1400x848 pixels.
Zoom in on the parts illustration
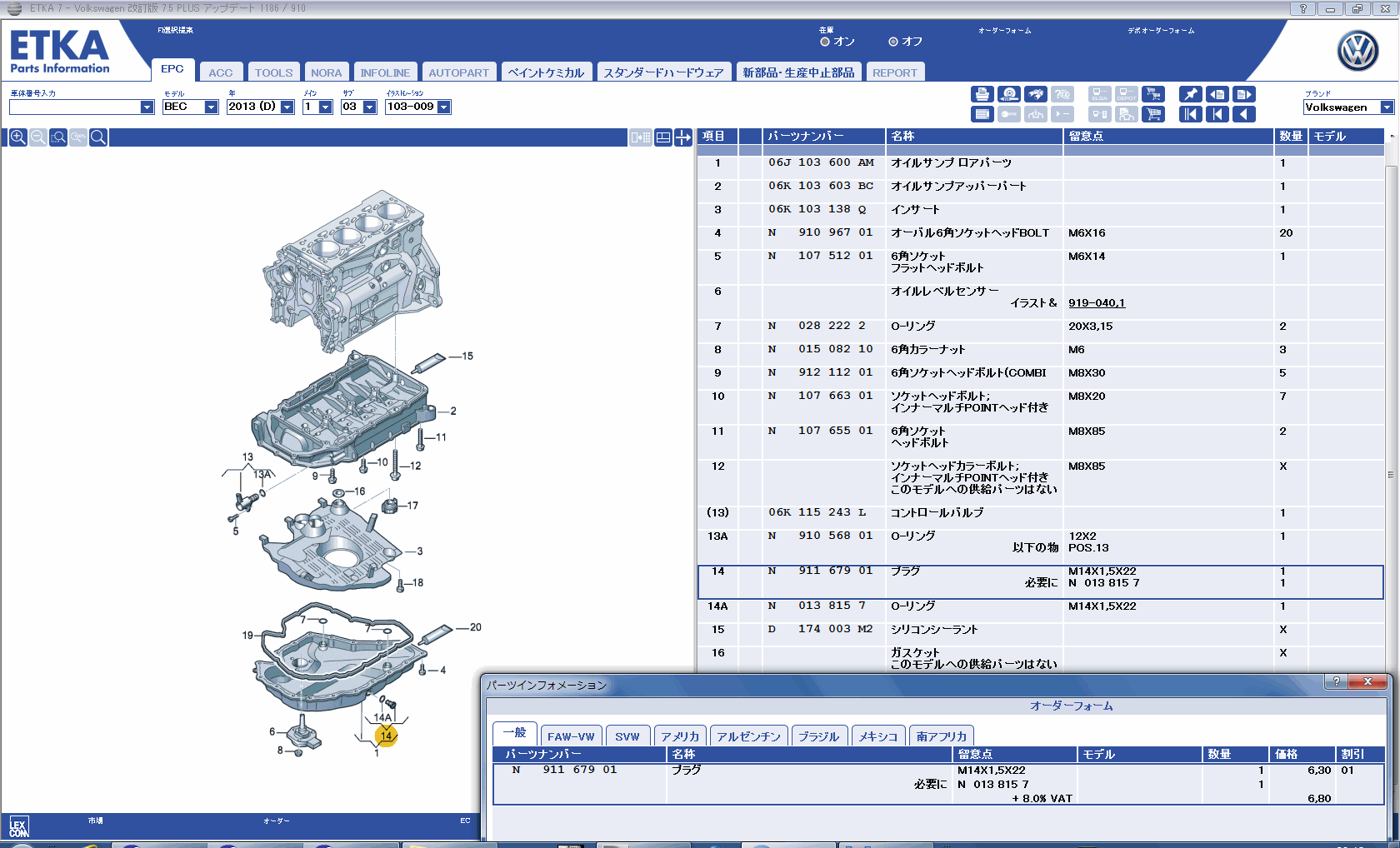[17, 137]
